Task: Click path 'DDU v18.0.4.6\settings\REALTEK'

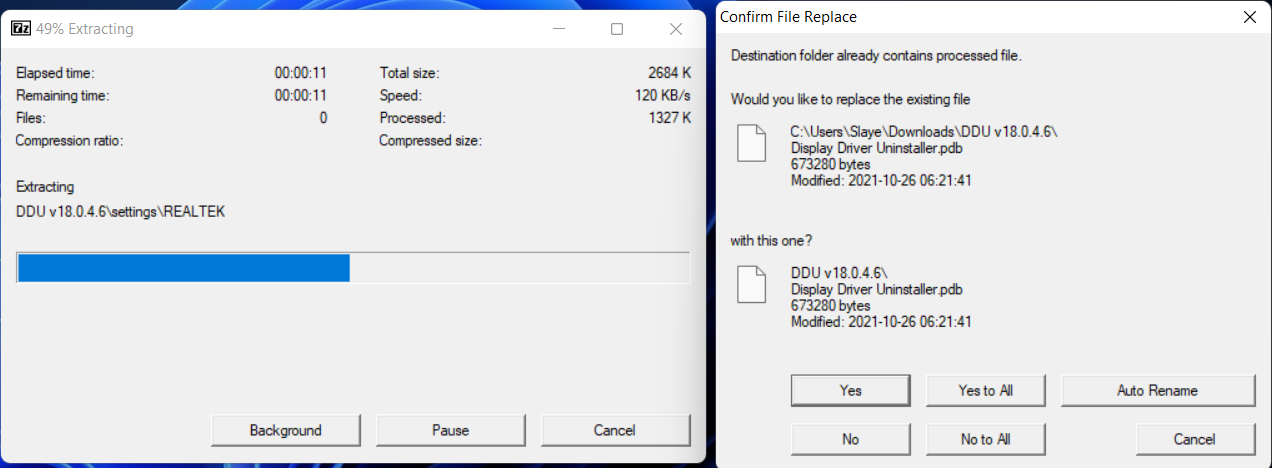Action: pos(121,212)
